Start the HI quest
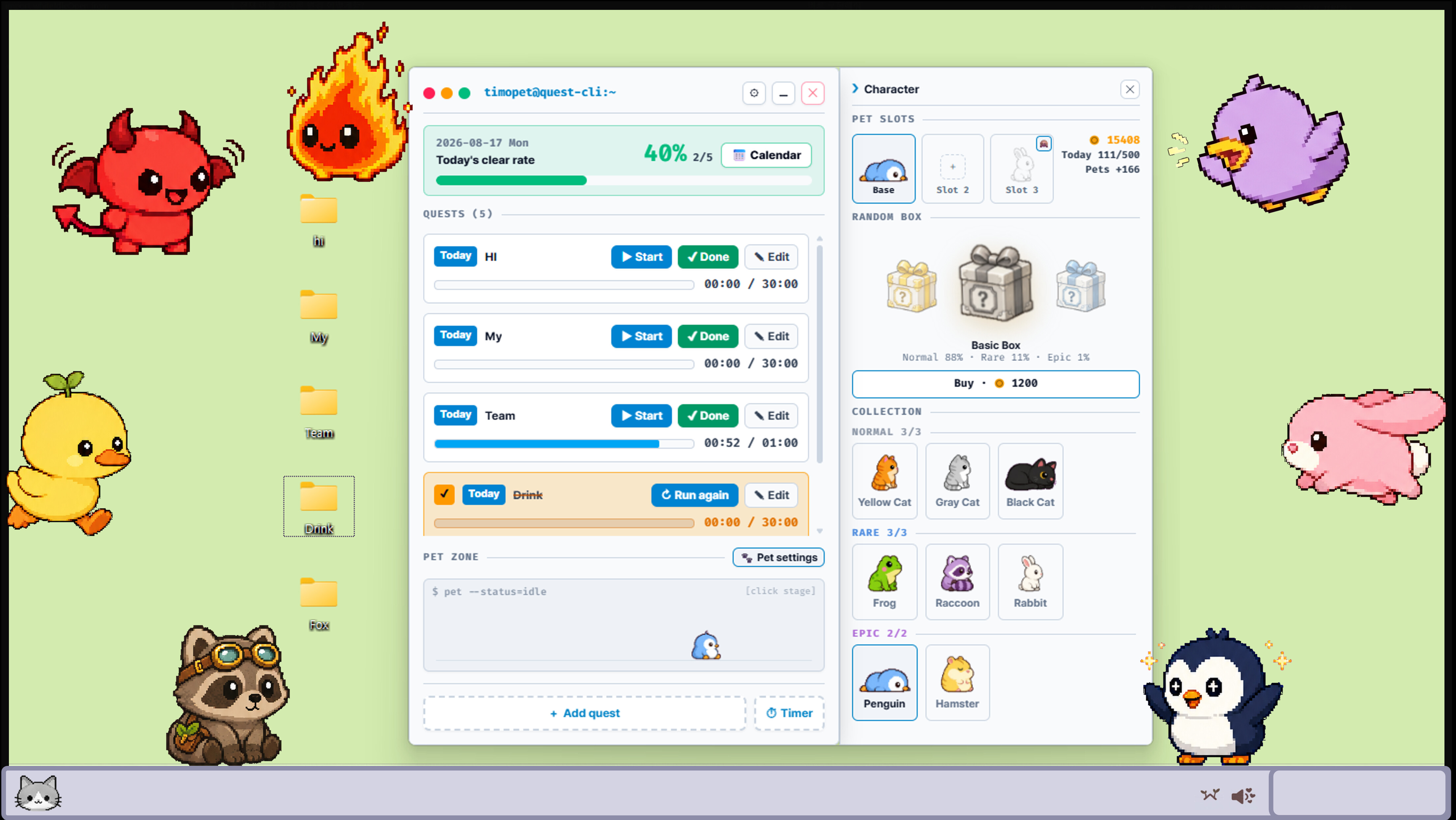The height and width of the screenshot is (820, 1456). [x=642, y=257]
